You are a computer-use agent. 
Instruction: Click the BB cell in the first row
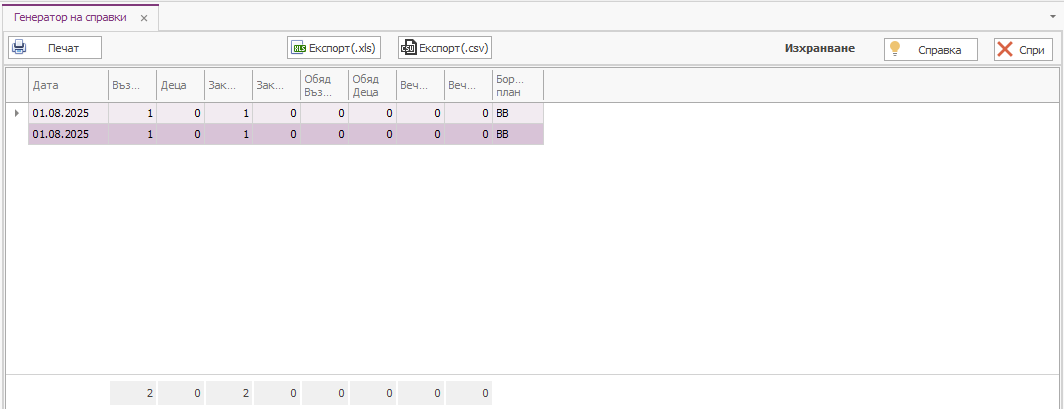pos(517,113)
